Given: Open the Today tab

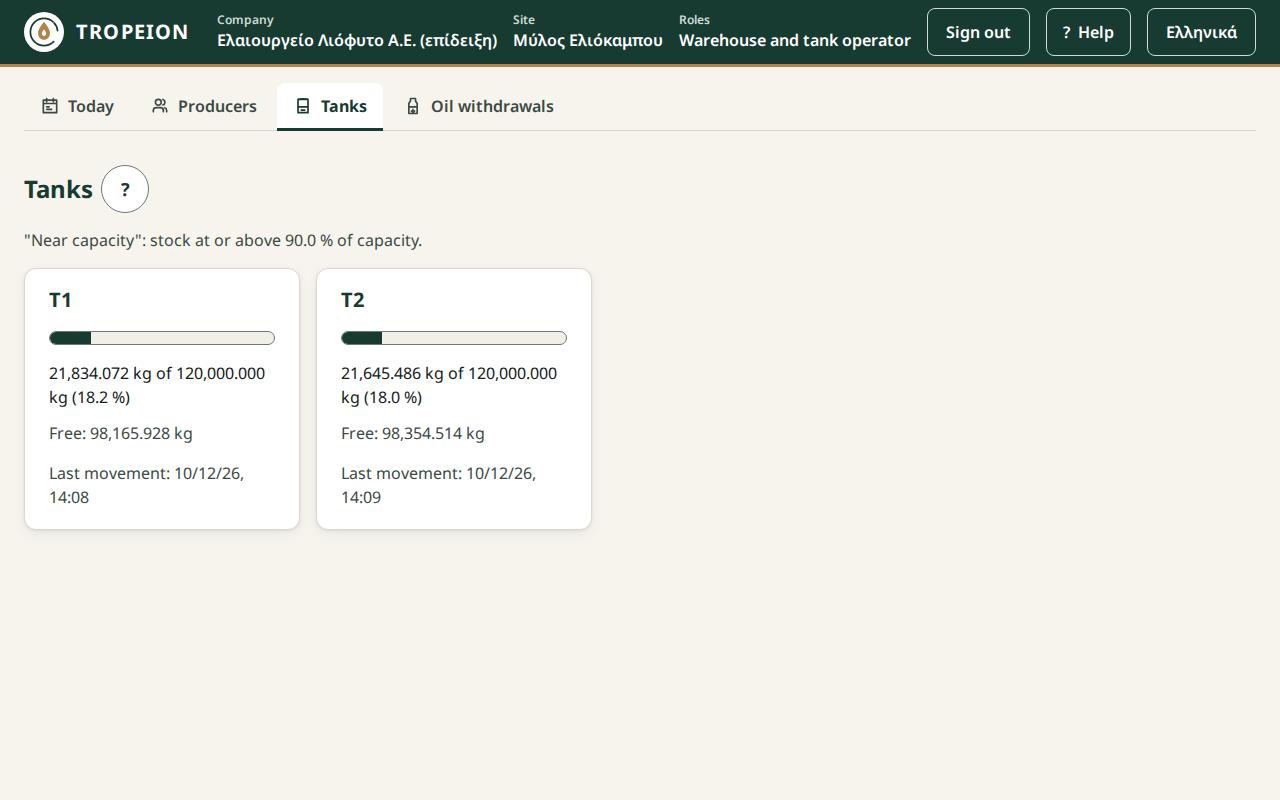Looking at the screenshot, I should coord(78,106).
